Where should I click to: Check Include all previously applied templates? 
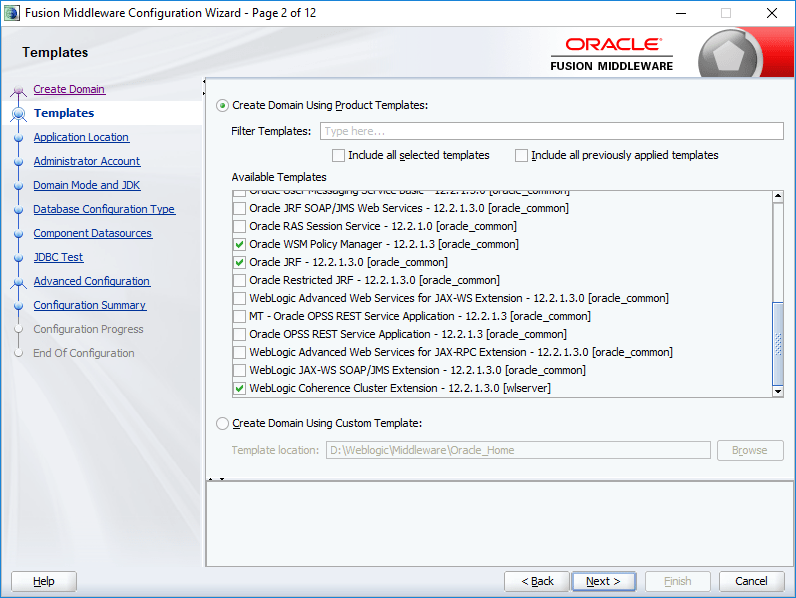click(x=521, y=155)
